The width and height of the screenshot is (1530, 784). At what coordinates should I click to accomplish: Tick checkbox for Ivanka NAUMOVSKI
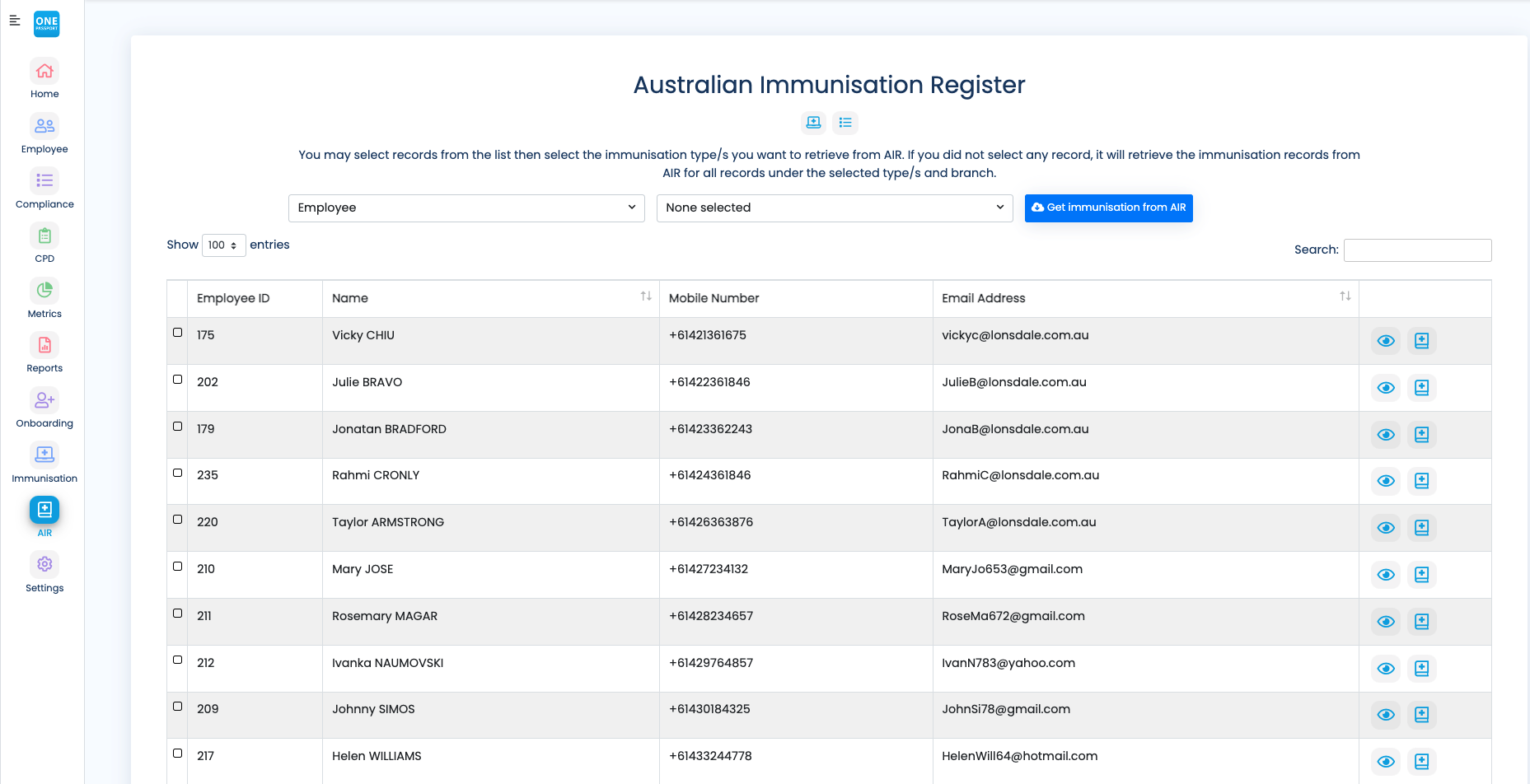(x=177, y=660)
